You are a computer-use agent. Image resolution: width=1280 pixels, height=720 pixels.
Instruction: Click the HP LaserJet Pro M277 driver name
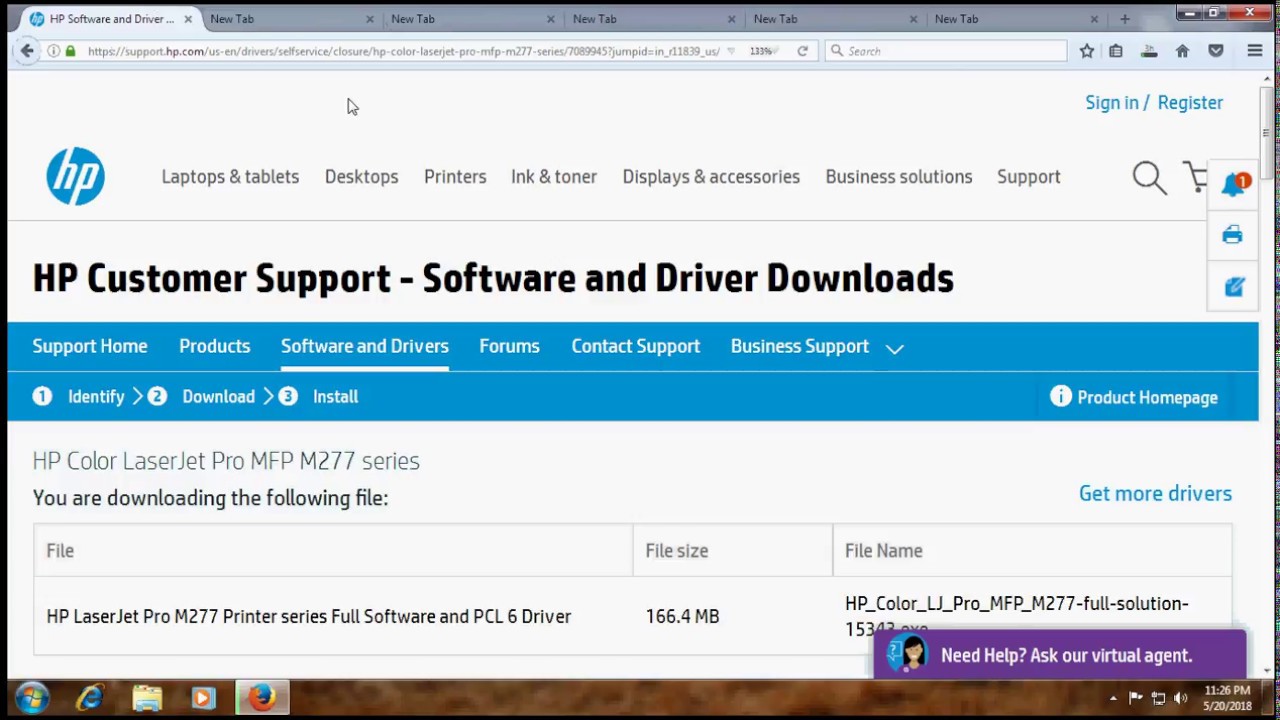[x=309, y=616]
